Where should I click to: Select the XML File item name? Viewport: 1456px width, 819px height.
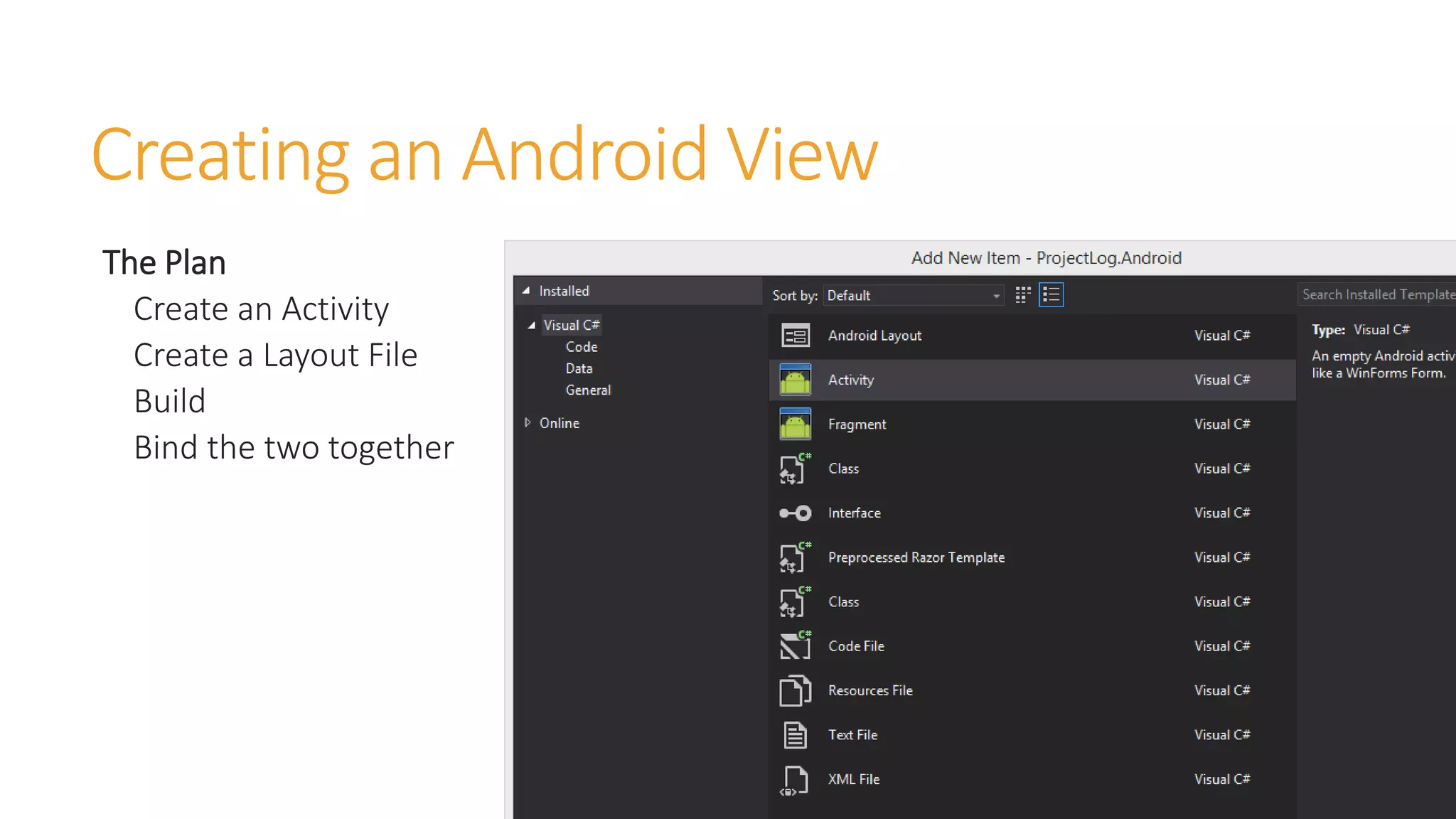[x=854, y=779]
